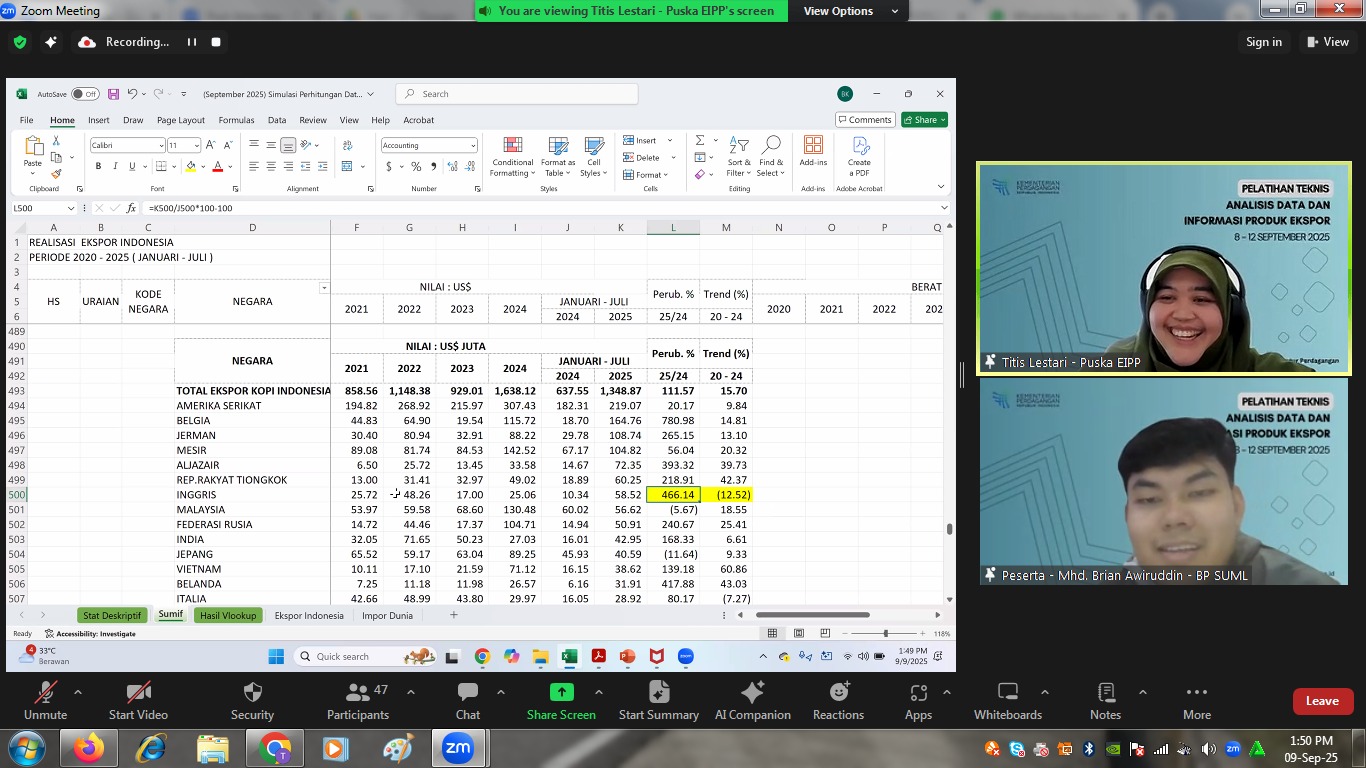Open the Participants list
This screenshot has height=768, width=1366.
[x=357, y=693]
